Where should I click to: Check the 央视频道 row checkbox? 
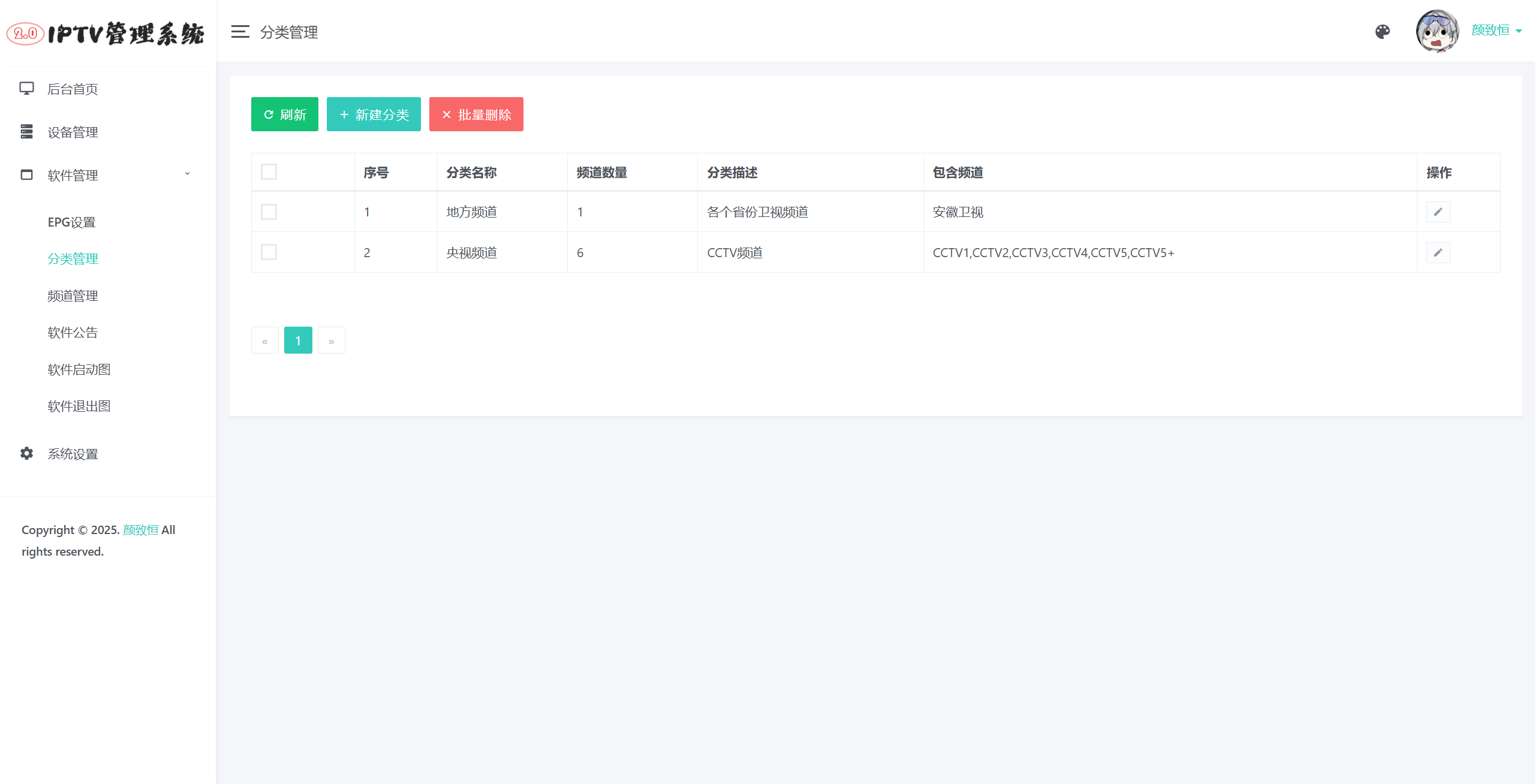[269, 252]
